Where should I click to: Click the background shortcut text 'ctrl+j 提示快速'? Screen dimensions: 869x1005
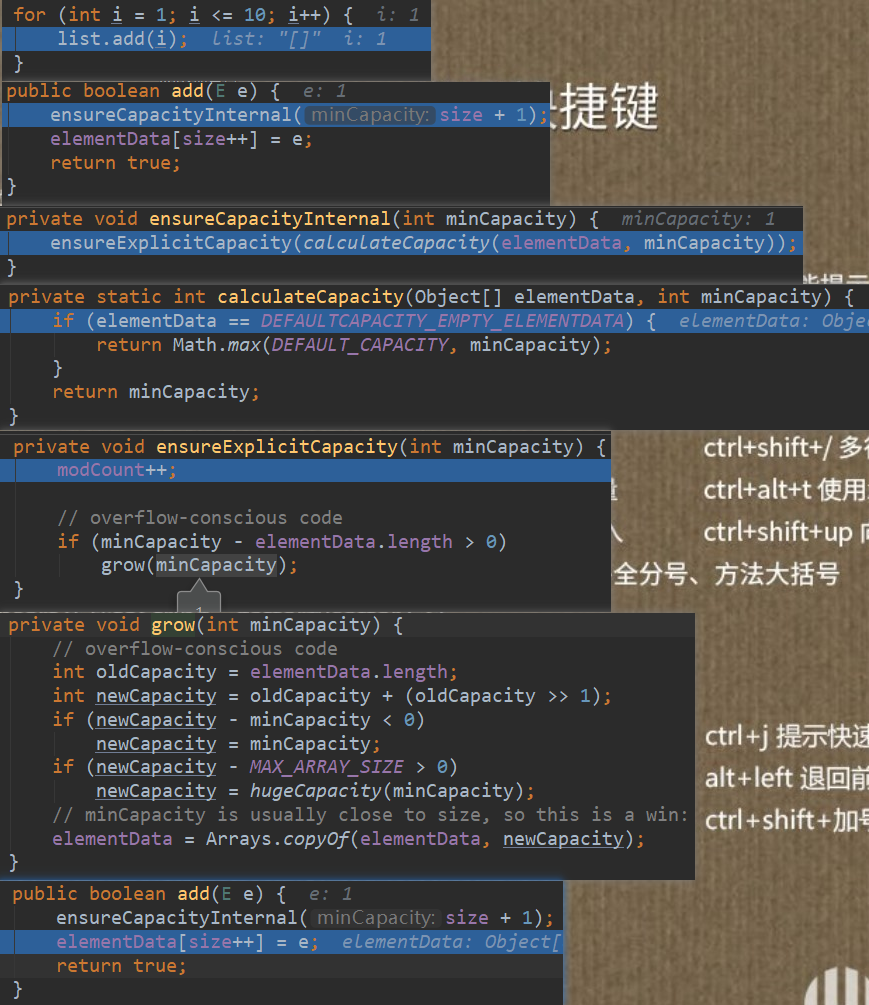(787, 737)
